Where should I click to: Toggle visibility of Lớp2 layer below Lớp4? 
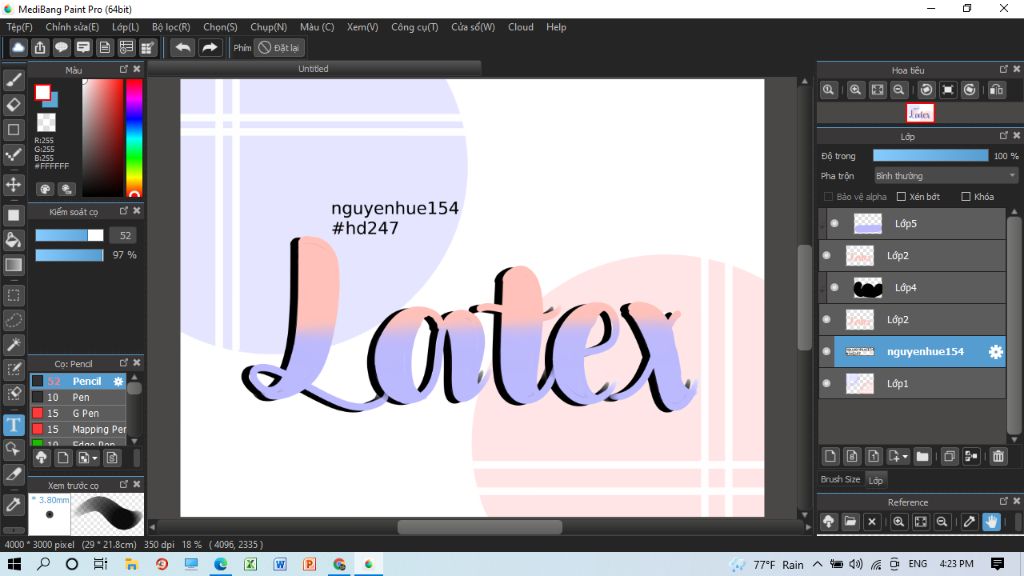tap(827, 319)
